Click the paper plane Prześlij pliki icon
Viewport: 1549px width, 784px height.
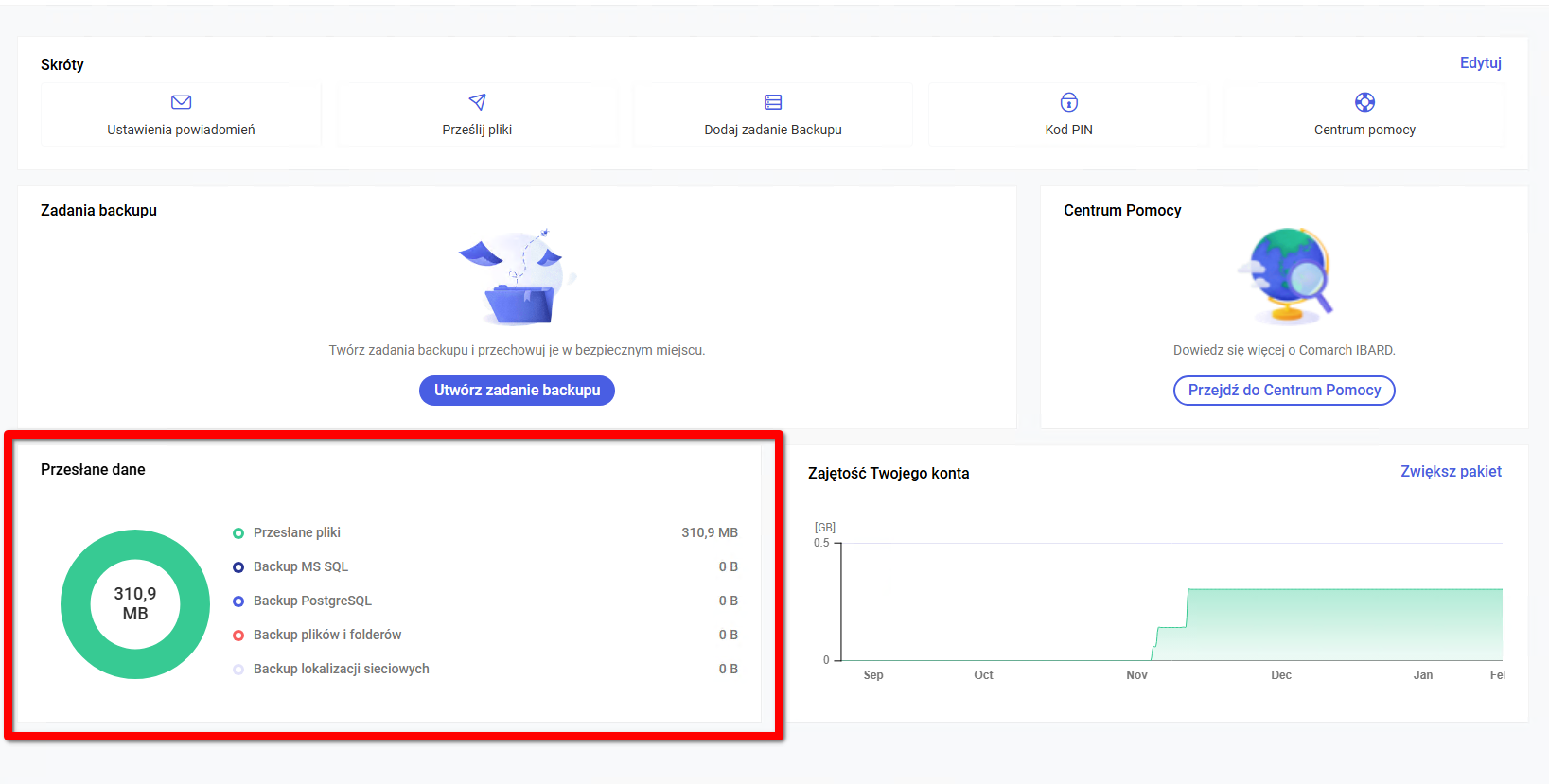coord(477,102)
